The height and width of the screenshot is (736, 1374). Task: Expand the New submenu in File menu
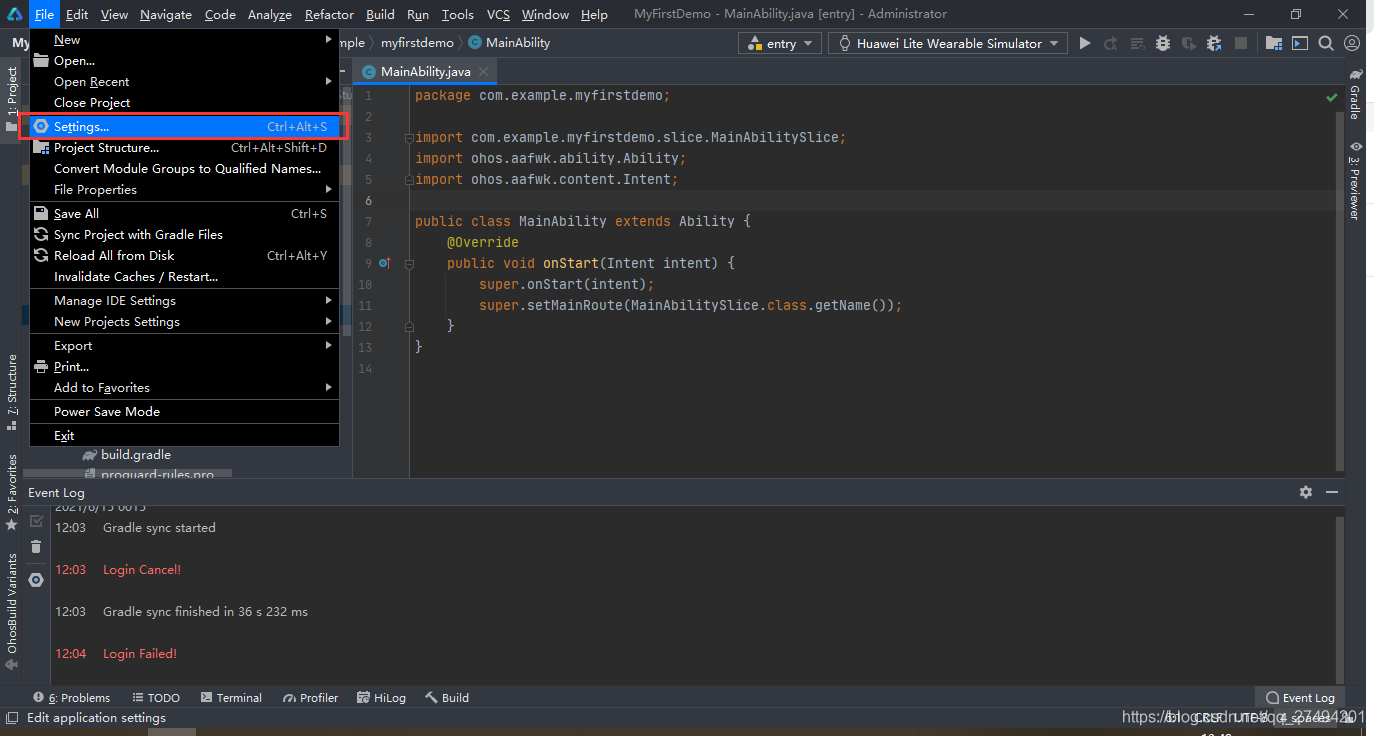(184, 40)
